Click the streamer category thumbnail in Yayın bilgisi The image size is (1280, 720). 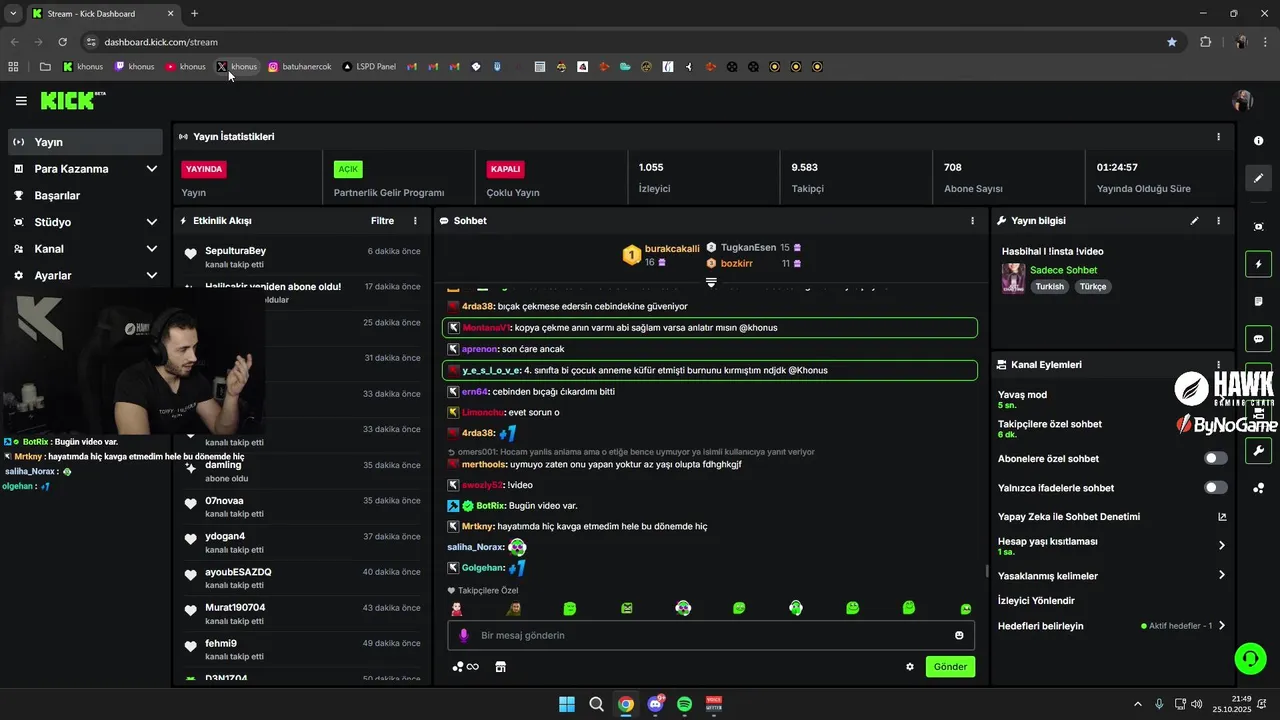point(1013,278)
